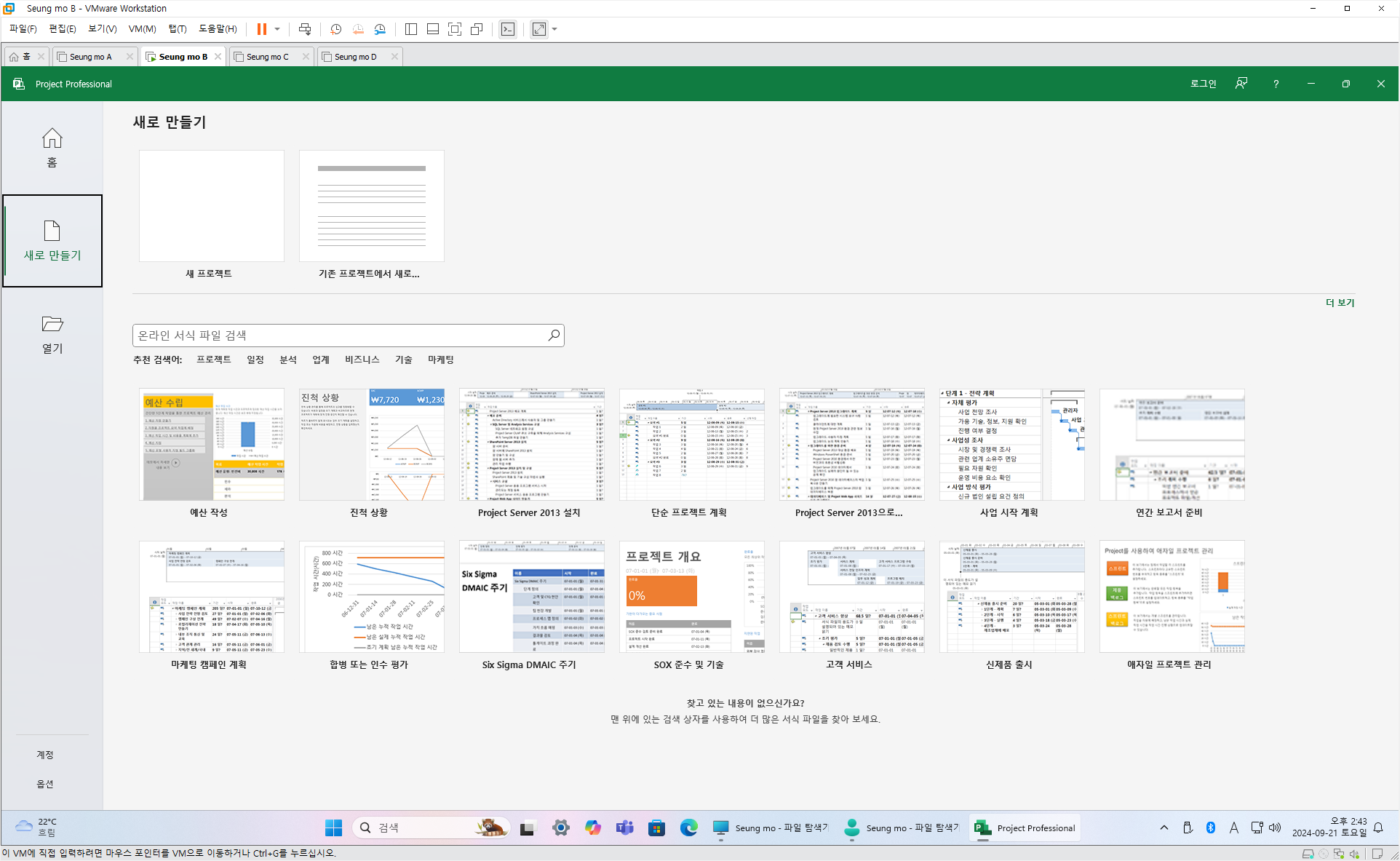Image resolution: width=1400 pixels, height=861 pixels.
Task: Click the 더 보기 link
Action: click(x=1340, y=303)
